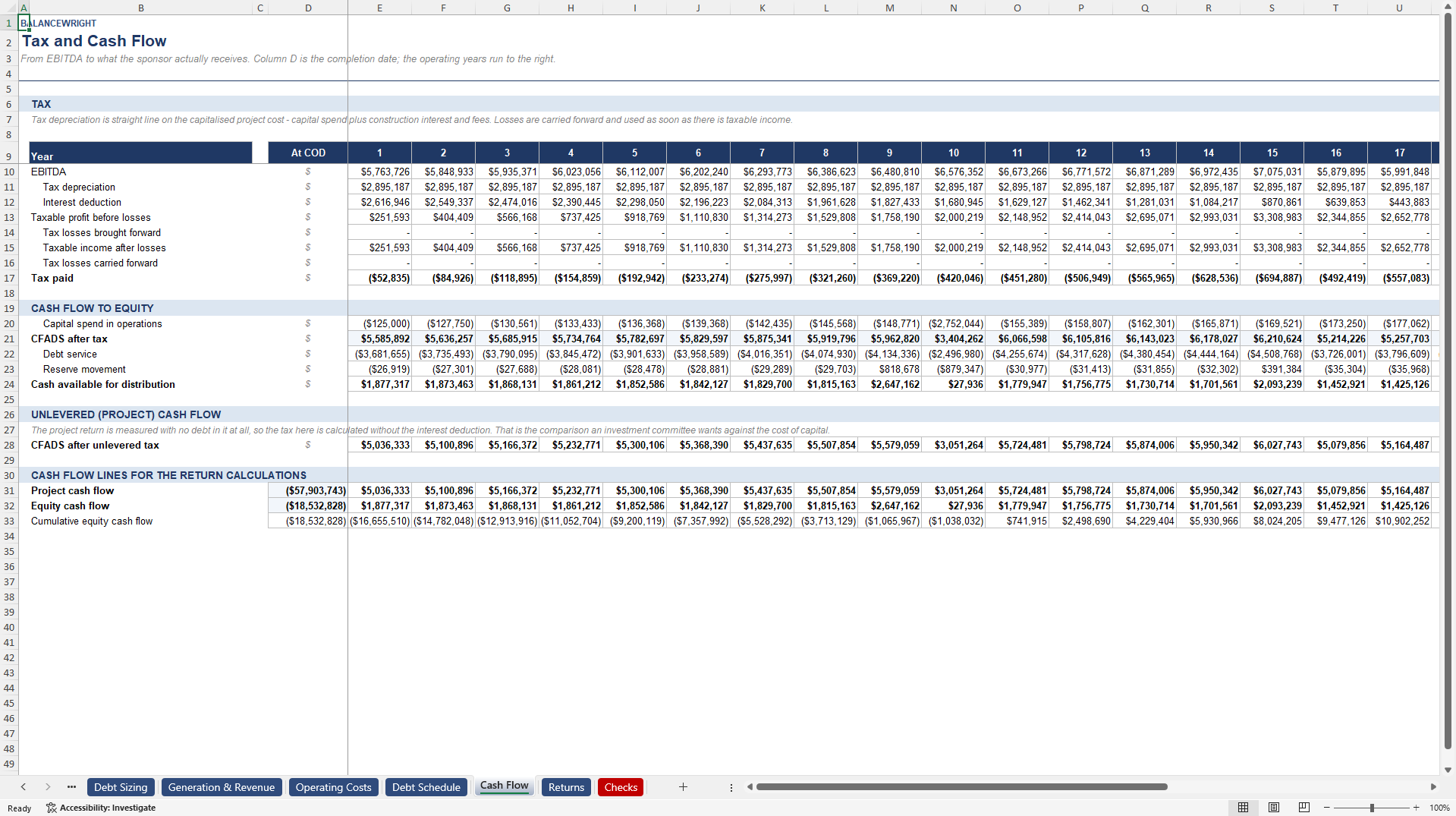Select column B header
The height and width of the screenshot is (816, 1456).
(x=141, y=8)
